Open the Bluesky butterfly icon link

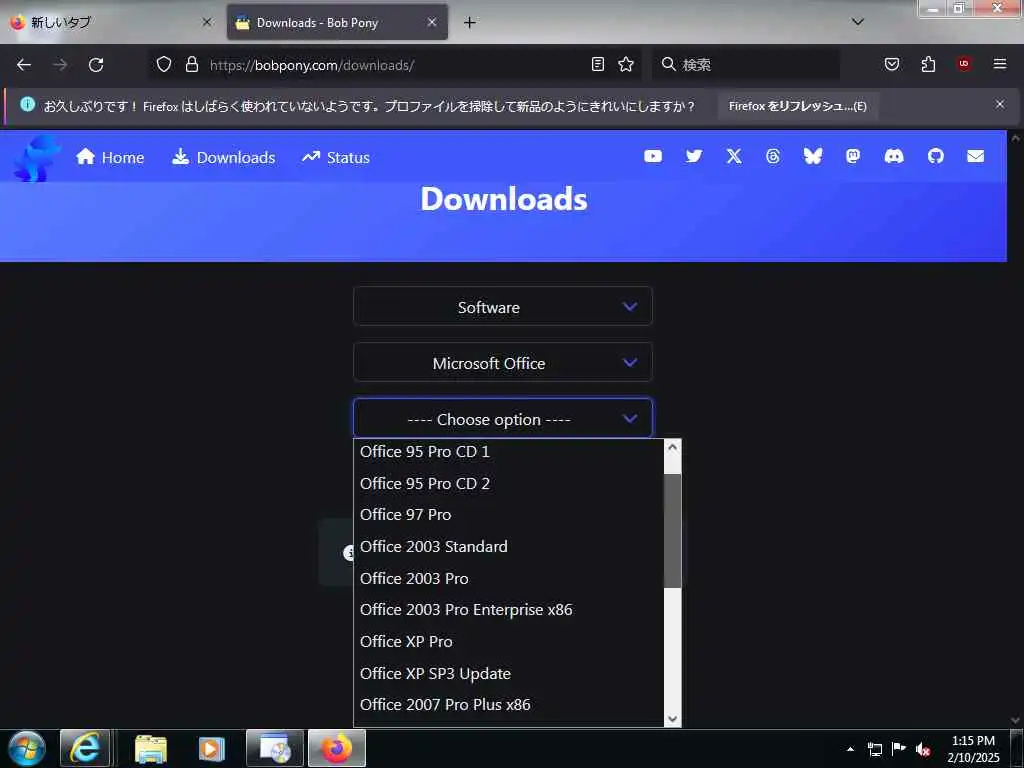pyautogui.click(x=812, y=156)
